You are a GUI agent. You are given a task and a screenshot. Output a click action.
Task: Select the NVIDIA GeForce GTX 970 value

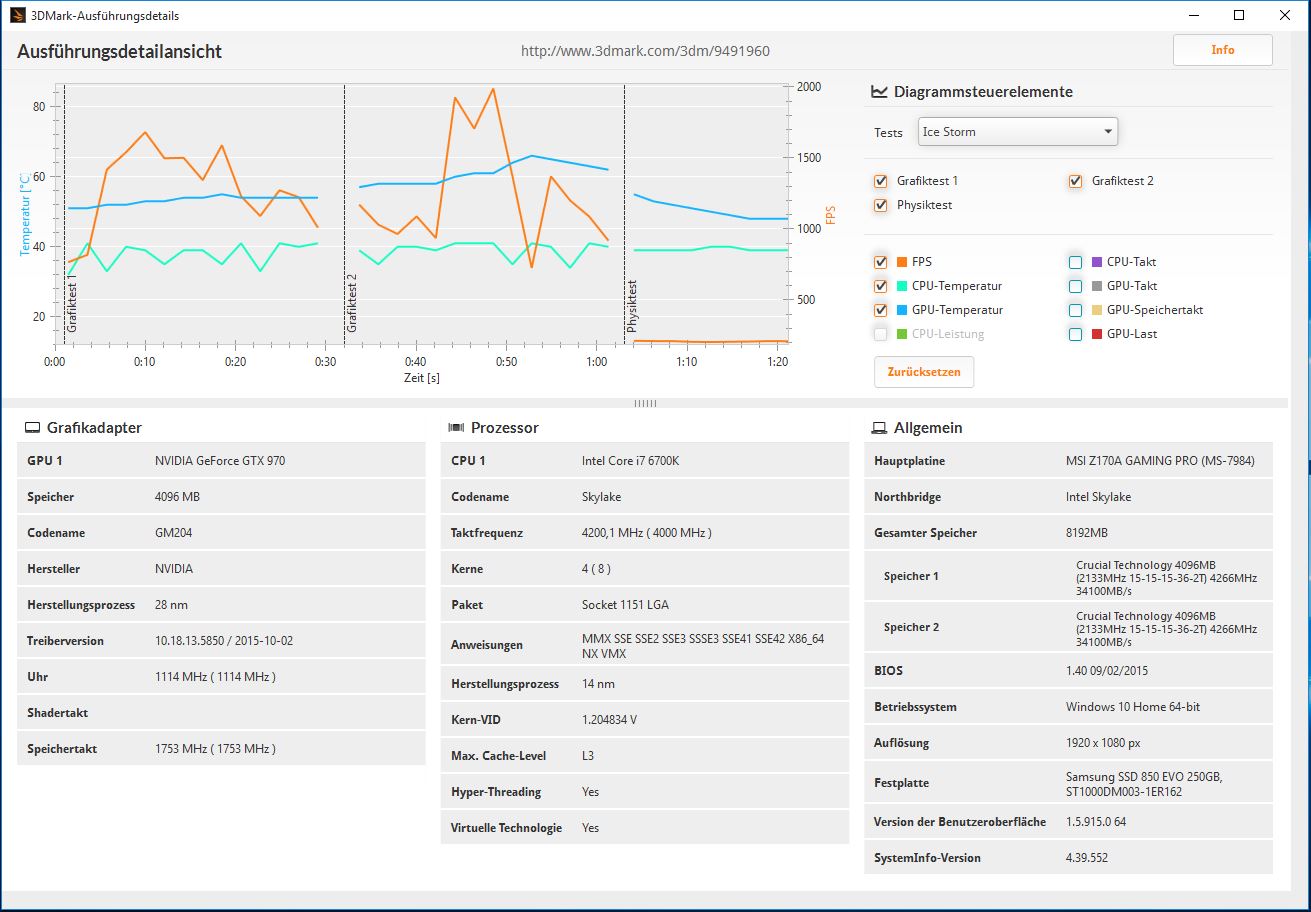pyautogui.click(x=220, y=461)
